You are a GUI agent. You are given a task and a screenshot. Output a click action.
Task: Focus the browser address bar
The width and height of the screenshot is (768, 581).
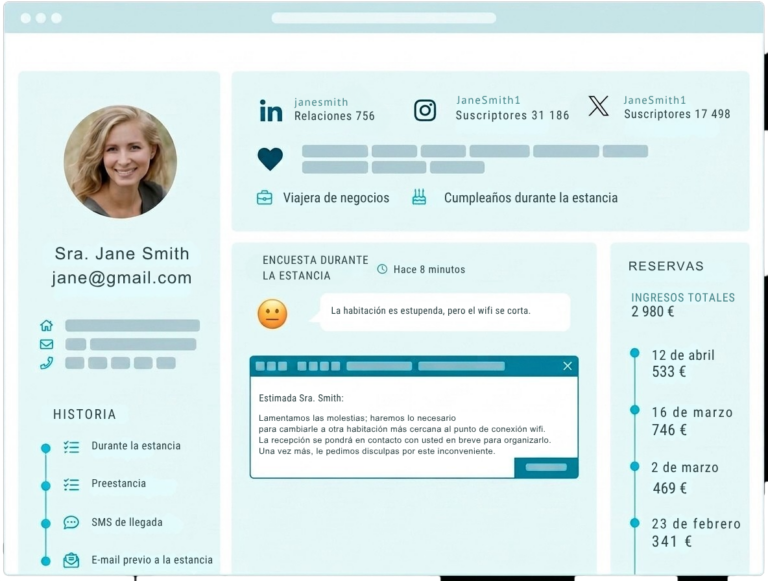(384, 18)
